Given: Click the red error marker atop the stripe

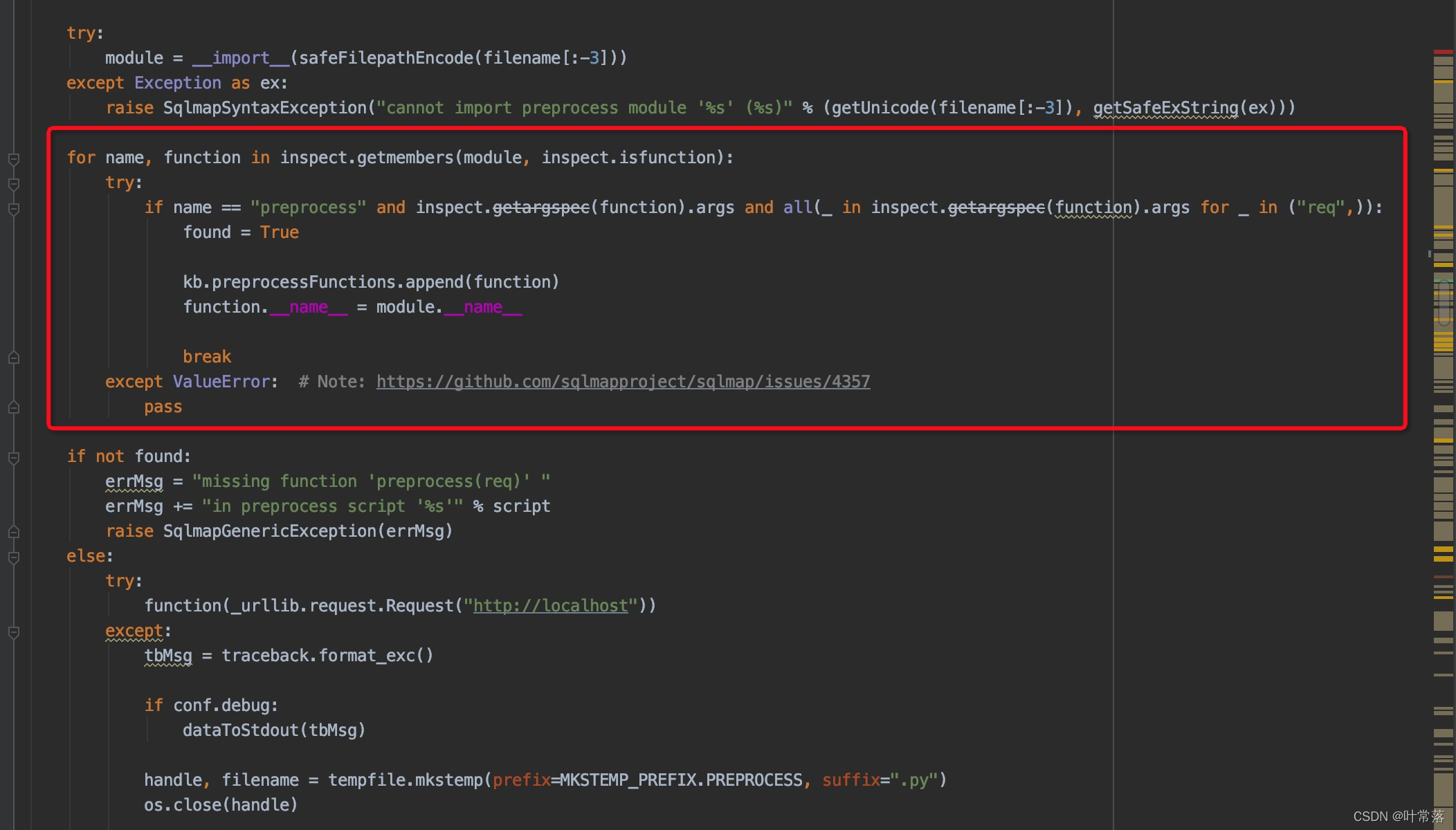Looking at the screenshot, I should click(1443, 52).
